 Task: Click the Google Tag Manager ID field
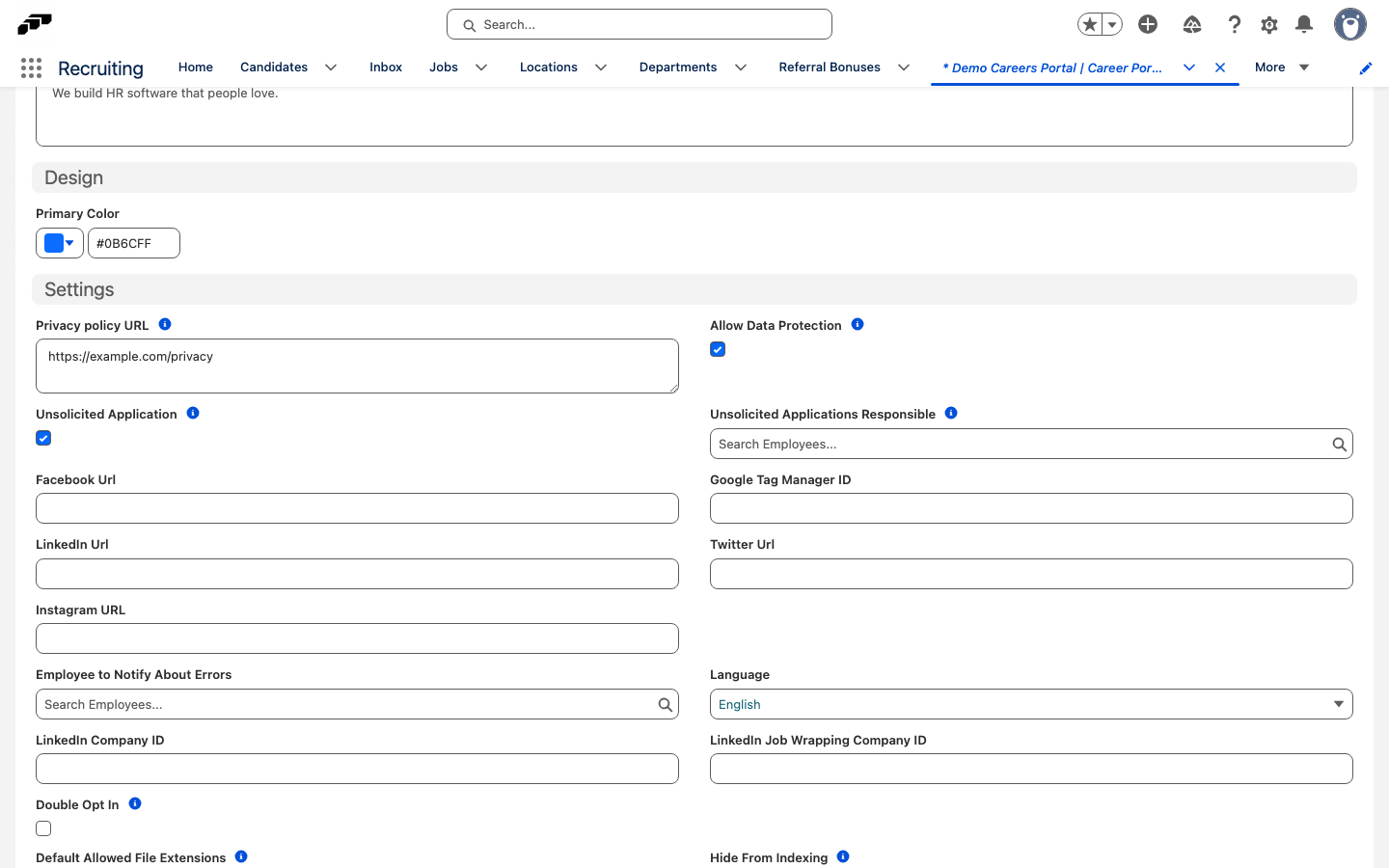pyautogui.click(x=1031, y=508)
